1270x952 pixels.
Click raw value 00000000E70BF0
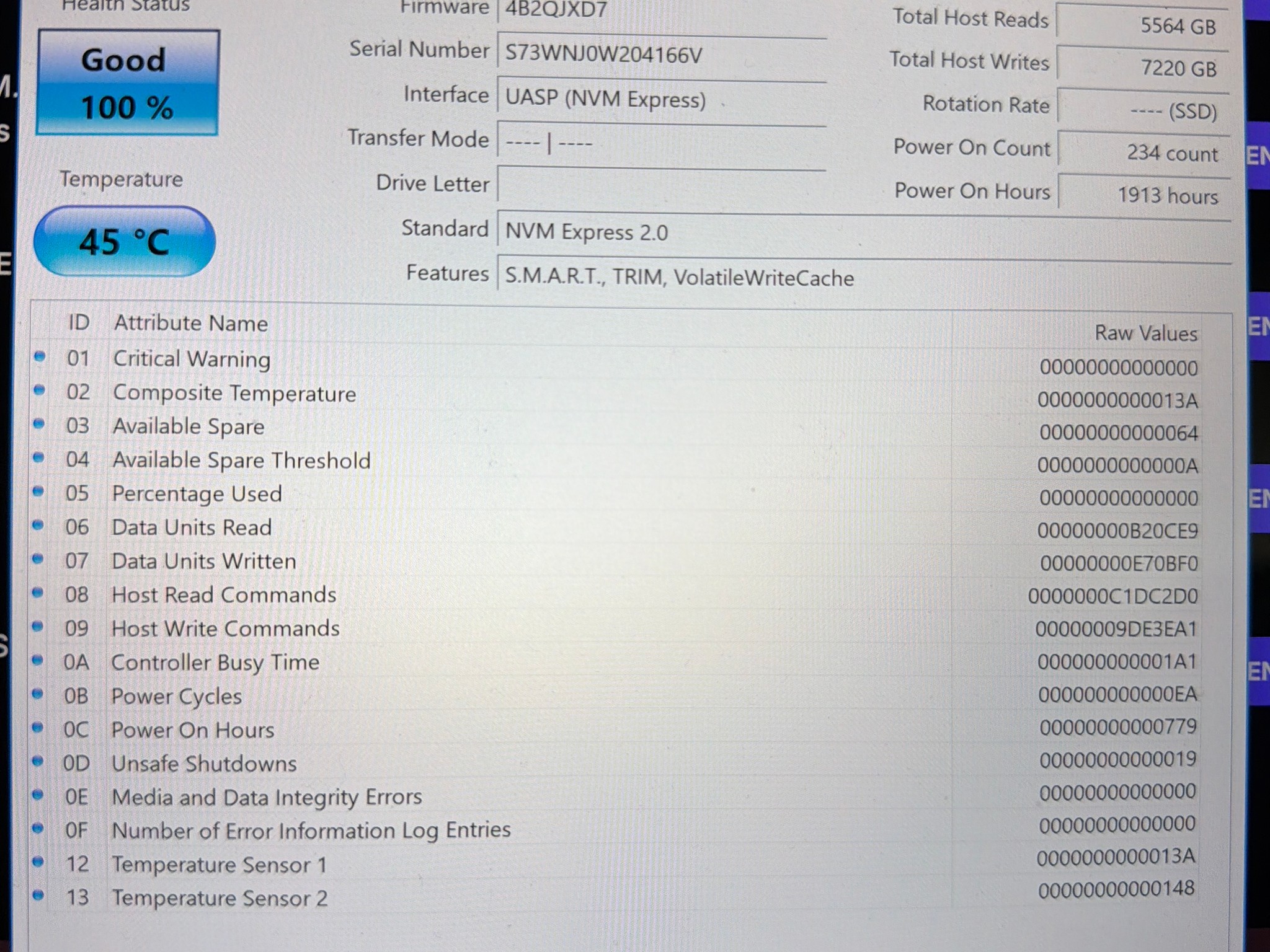point(1119,563)
